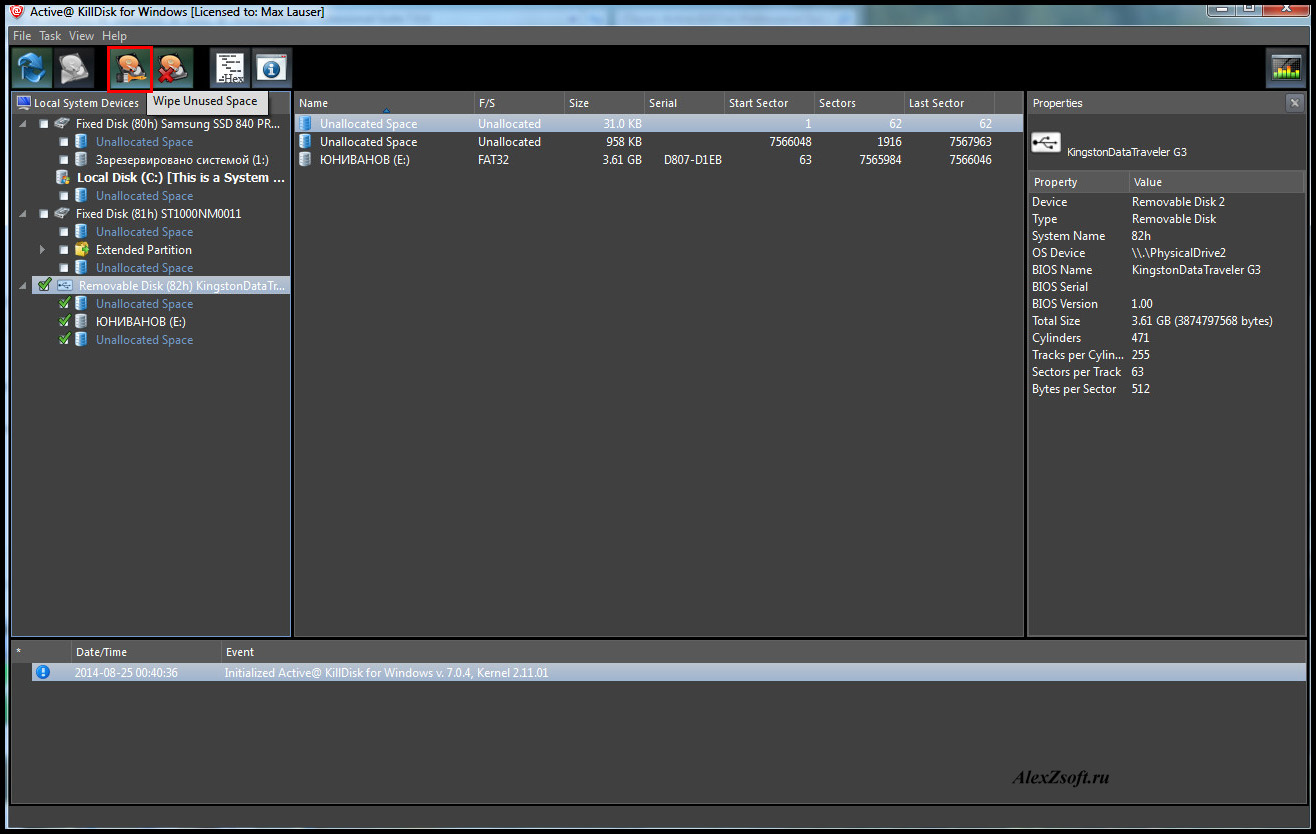
Task: Toggle checkbox for Зарезервировано системой (1:)
Action: 64,160
